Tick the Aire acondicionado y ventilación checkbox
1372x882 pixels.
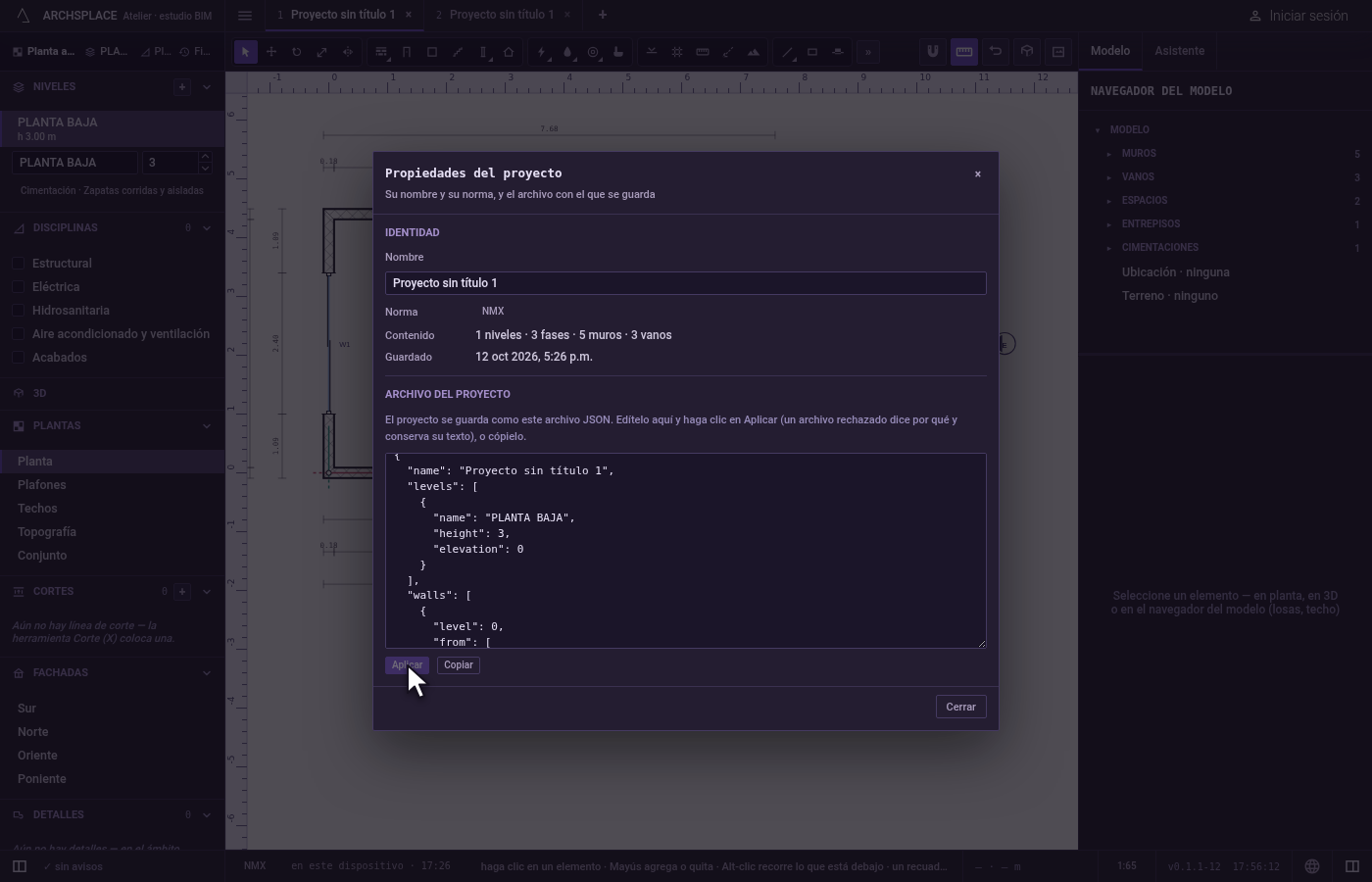(x=19, y=334)
